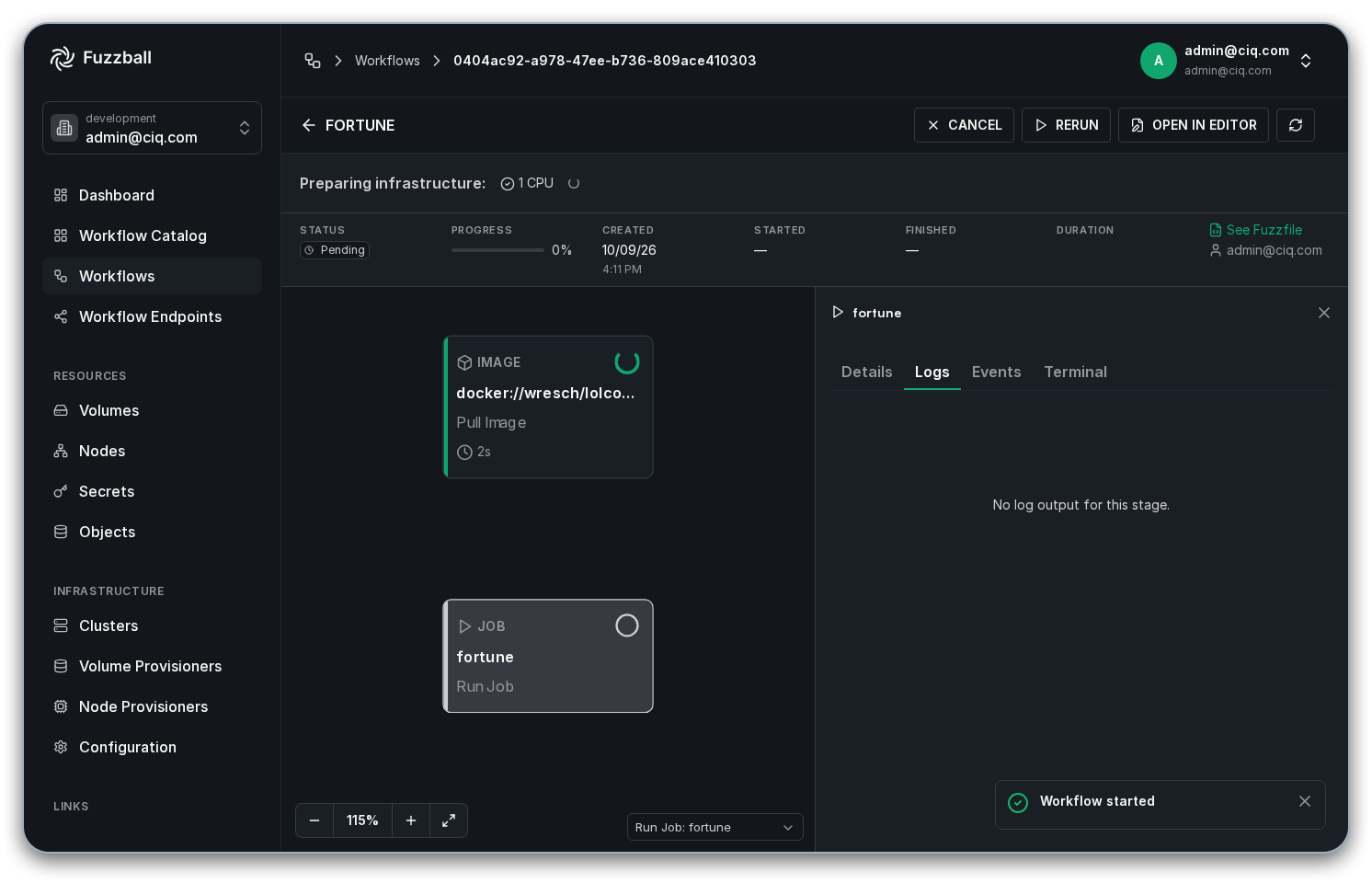Click the Workflows breadcrumb link
Image resolution: width=1372 pixels, height=883 pixels.
tap(387, 61)
